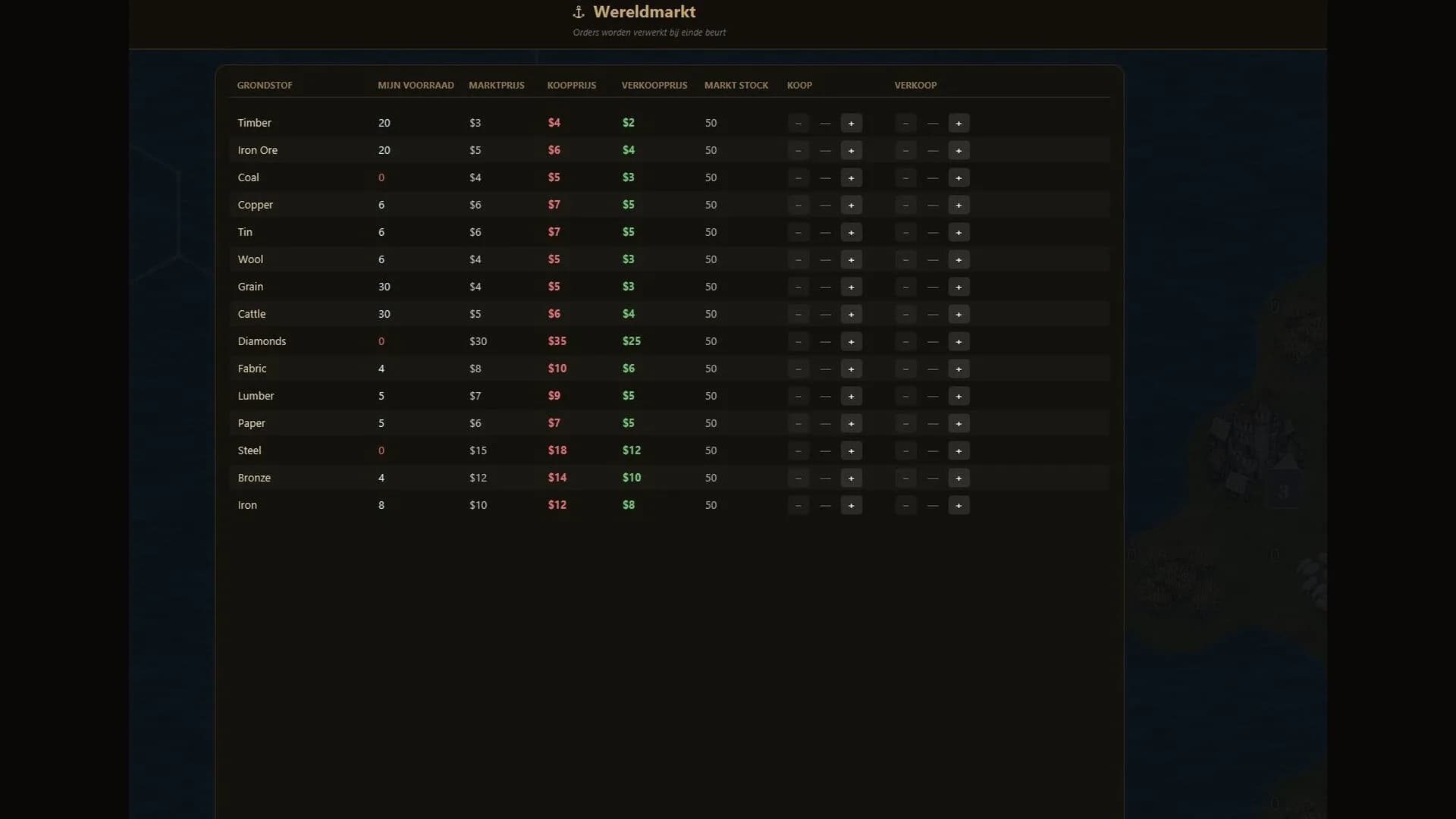1456x819 pixels.
Task: Add Wool to buy order
Action: pos(851,259)
